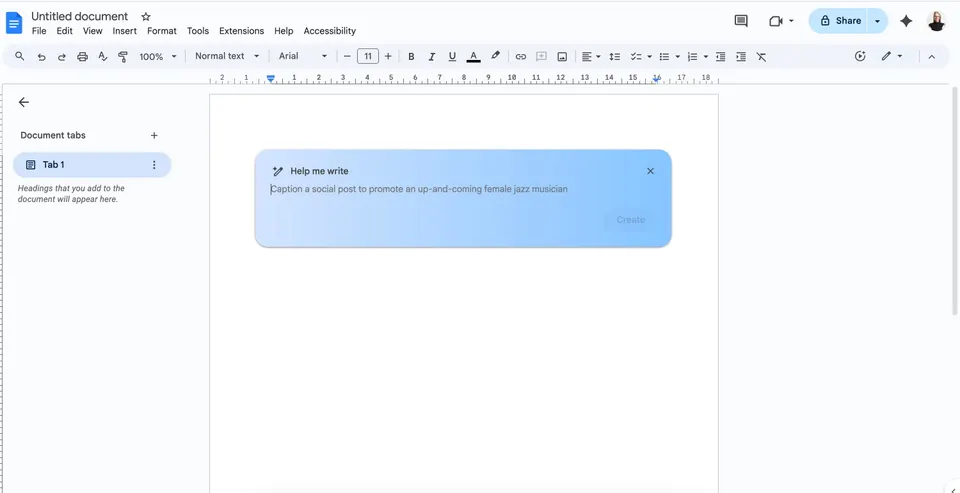Image resolution: width=960 pixels, height=493 pixels.
Task: Open the Normal text style dropdown
Action: (x=227, y=56)
